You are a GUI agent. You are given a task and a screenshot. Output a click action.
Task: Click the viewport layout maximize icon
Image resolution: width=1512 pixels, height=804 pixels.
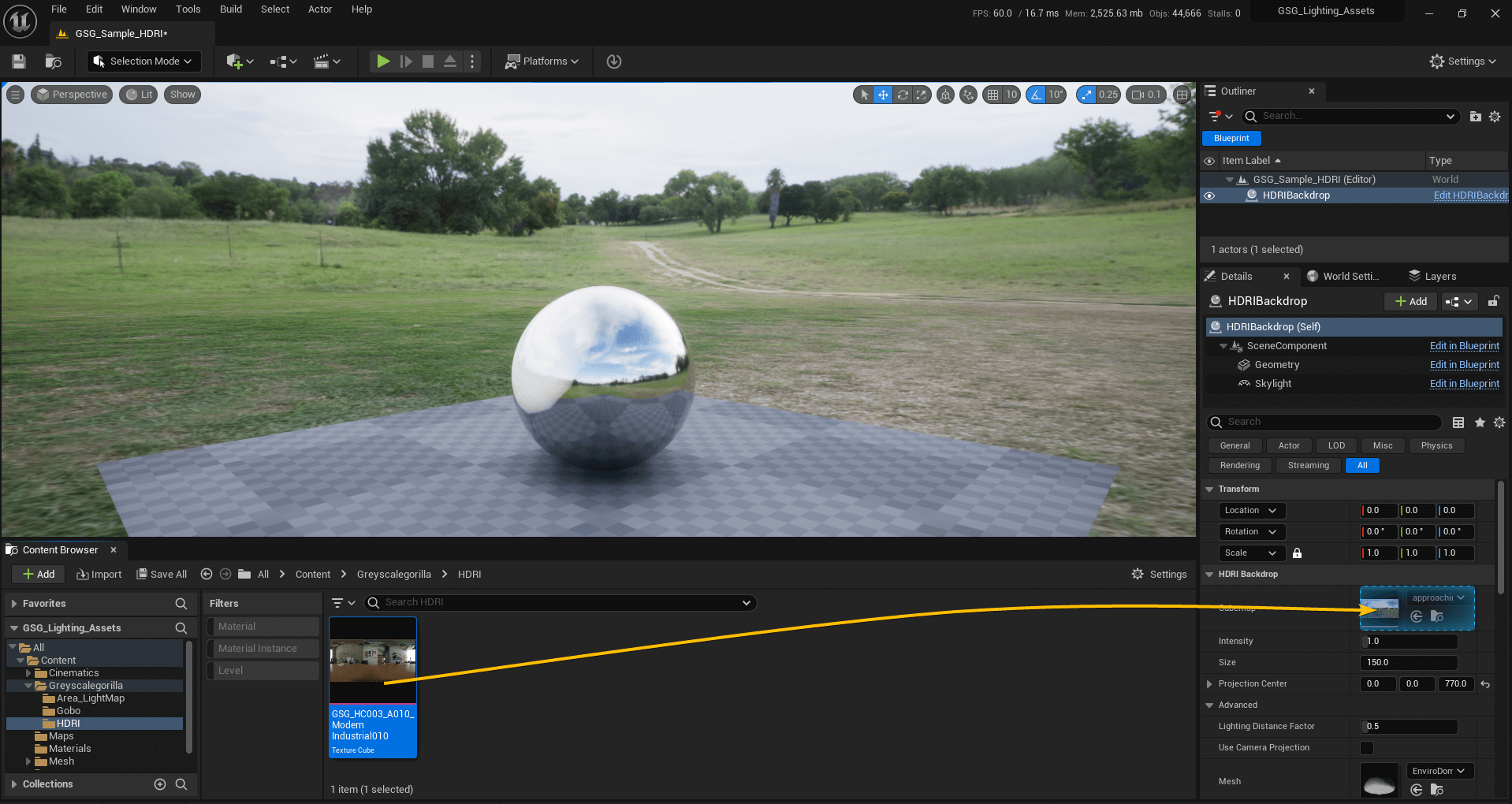[x=1182, y=95]
